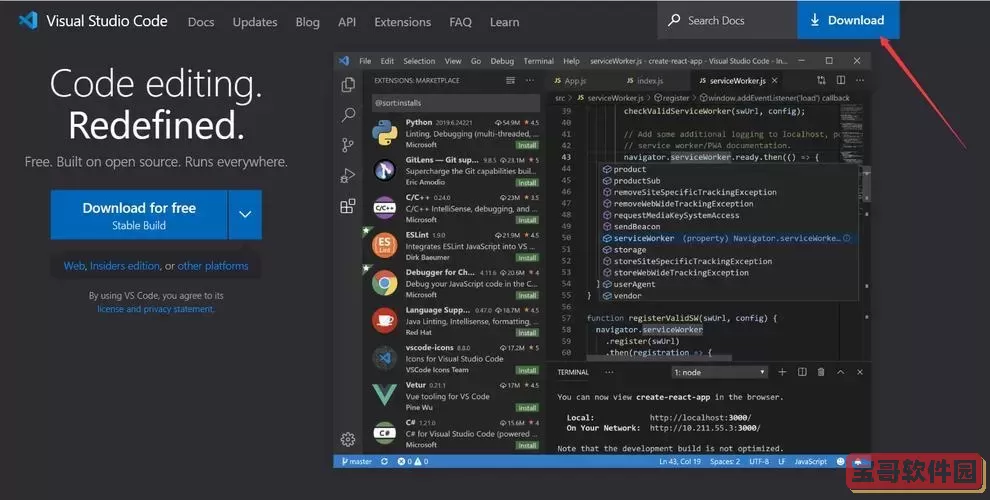Open the Docs navigation item
Viewport: 990px width, 500px height.
tap(201, 22)
